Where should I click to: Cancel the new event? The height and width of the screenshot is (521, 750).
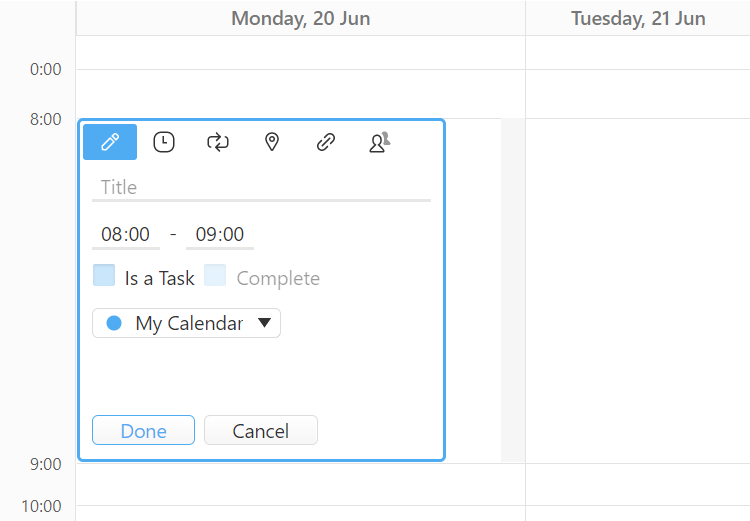coord(261,430)
